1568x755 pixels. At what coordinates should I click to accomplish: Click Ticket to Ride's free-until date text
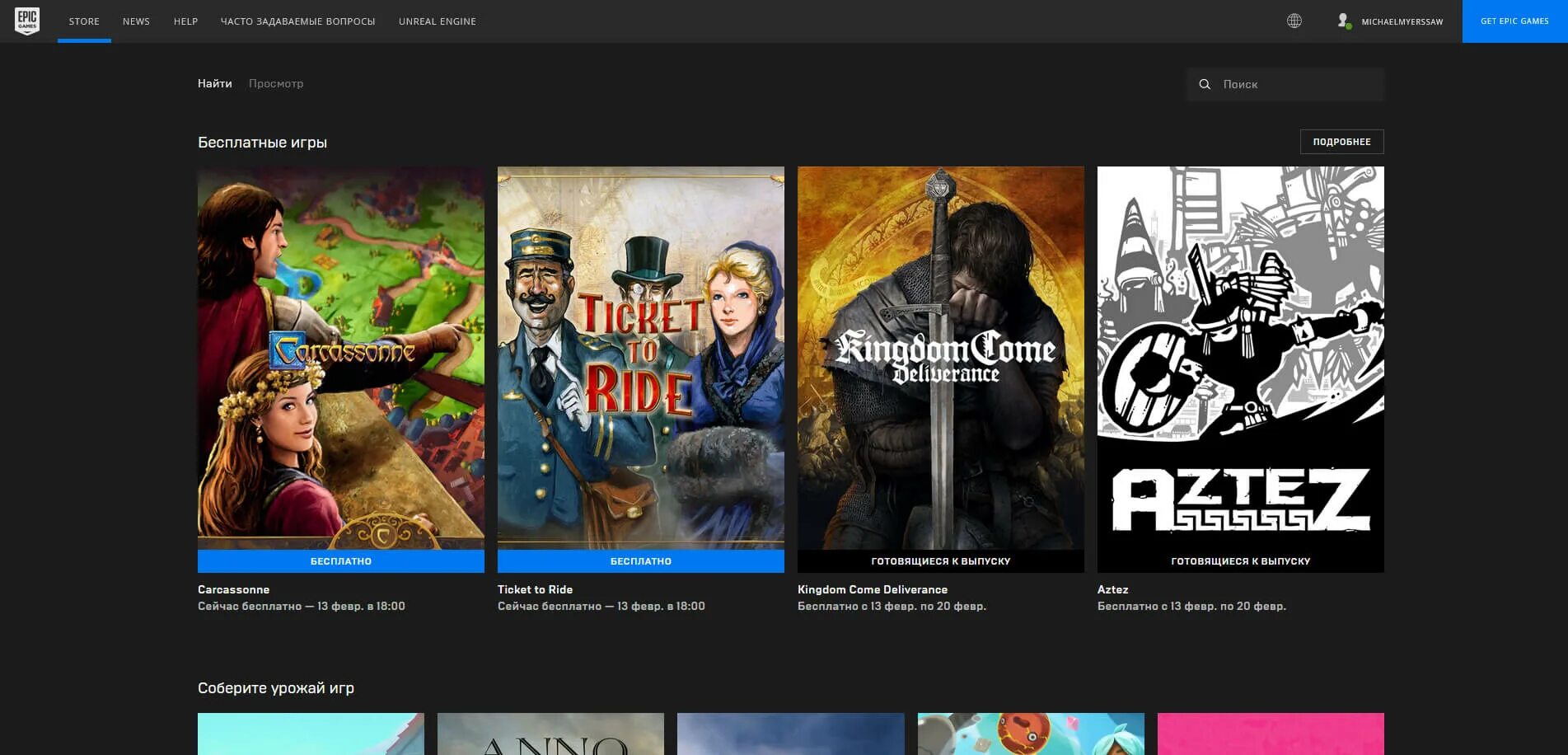[x=601, y=606]
